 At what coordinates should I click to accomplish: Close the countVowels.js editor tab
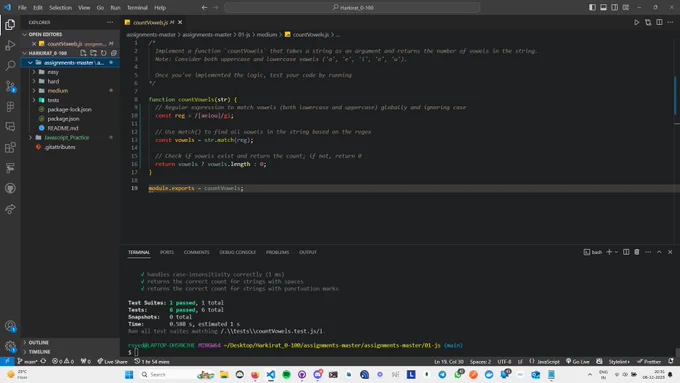(x=180, y=22)
